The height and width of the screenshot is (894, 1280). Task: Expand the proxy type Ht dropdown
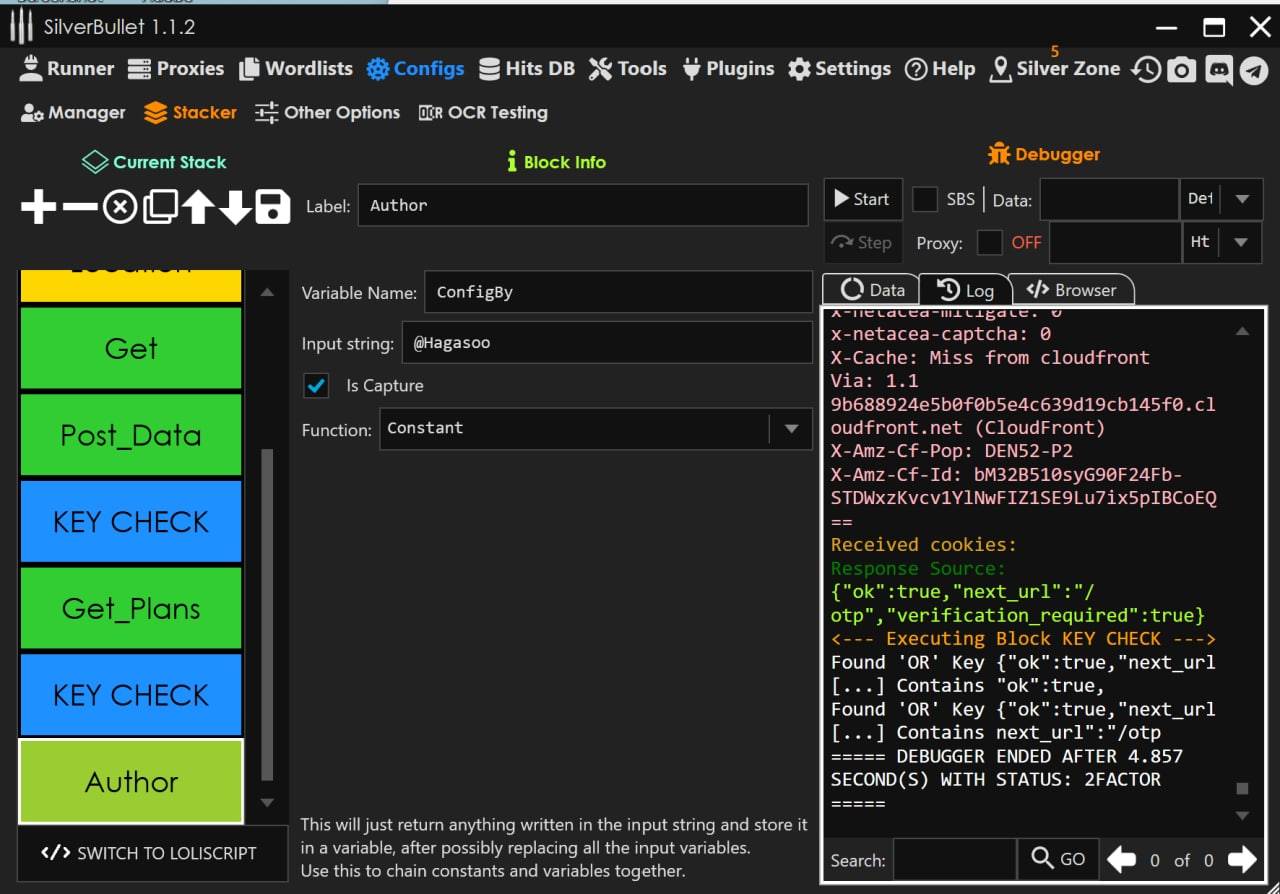coord(1242,242)
